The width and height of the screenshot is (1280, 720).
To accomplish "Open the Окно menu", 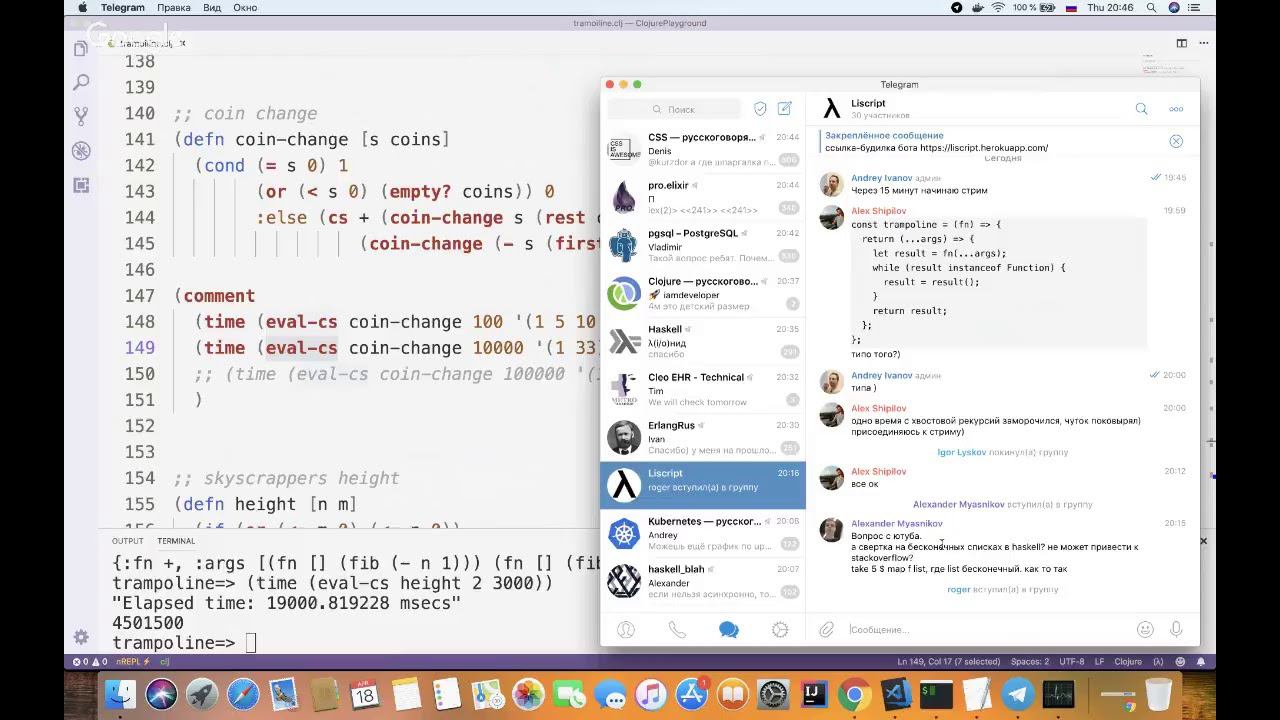I will (245, 7).
